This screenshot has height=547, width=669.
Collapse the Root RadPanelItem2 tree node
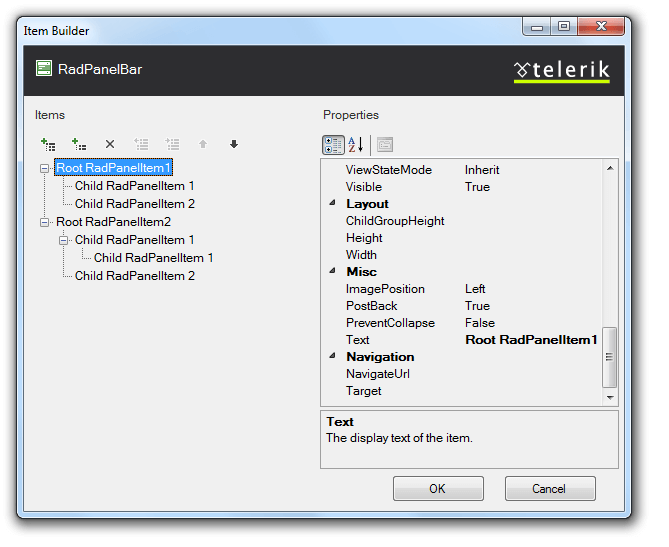coord(45,222)
